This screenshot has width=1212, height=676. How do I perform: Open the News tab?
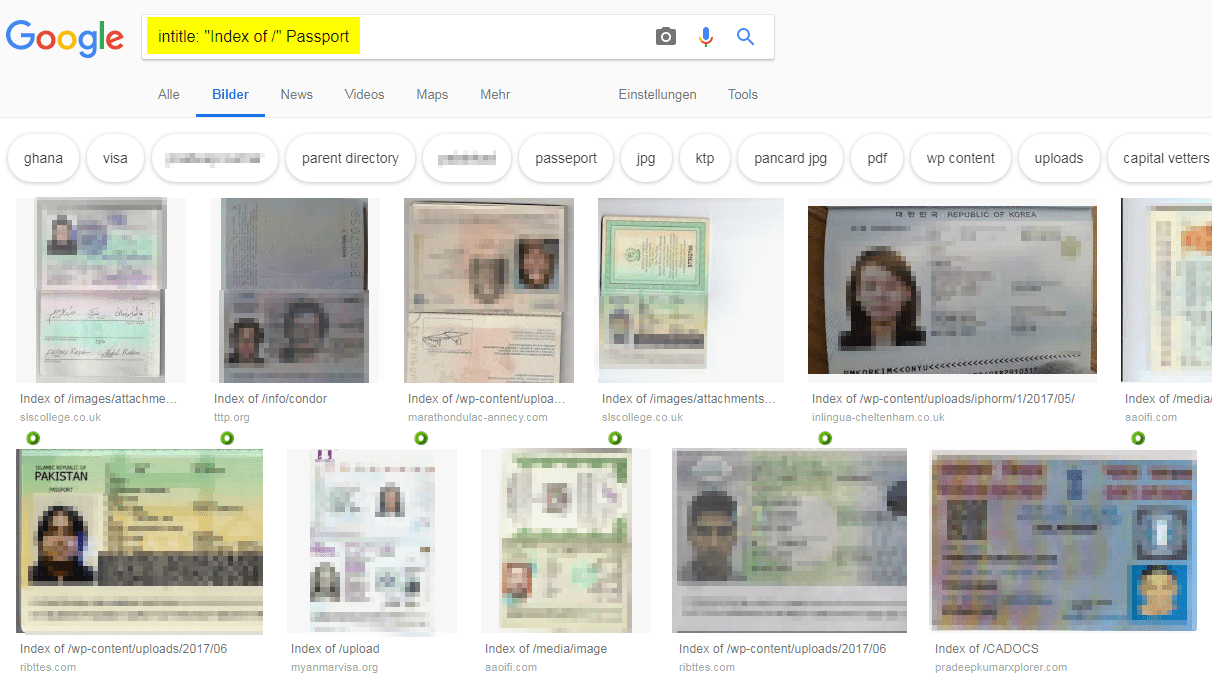[296, 94]
